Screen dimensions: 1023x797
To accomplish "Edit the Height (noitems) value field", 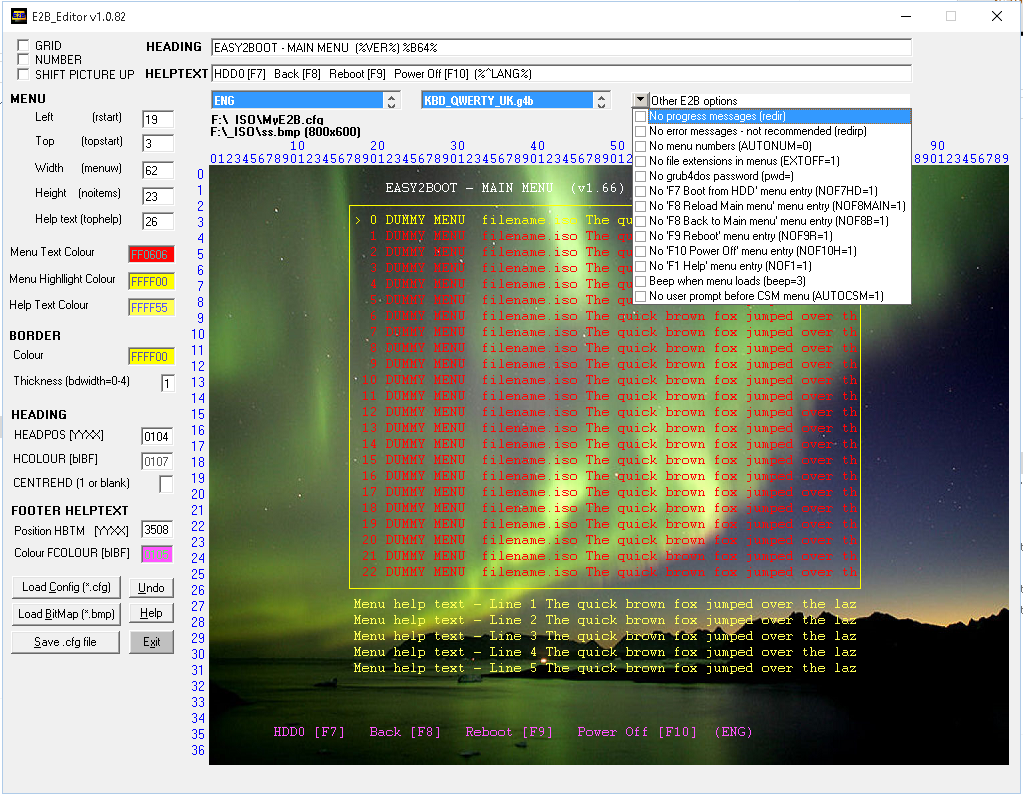I will [158, 196].
